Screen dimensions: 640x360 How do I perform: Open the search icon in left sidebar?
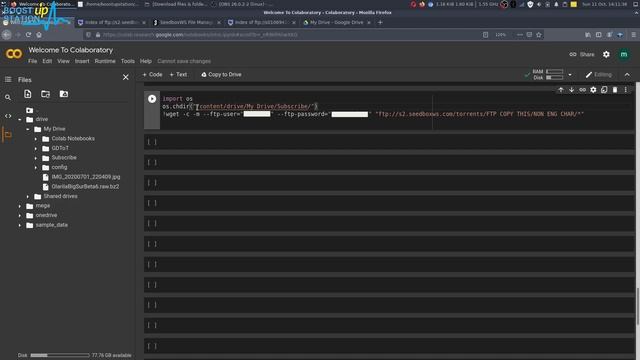tap(8, 98)
